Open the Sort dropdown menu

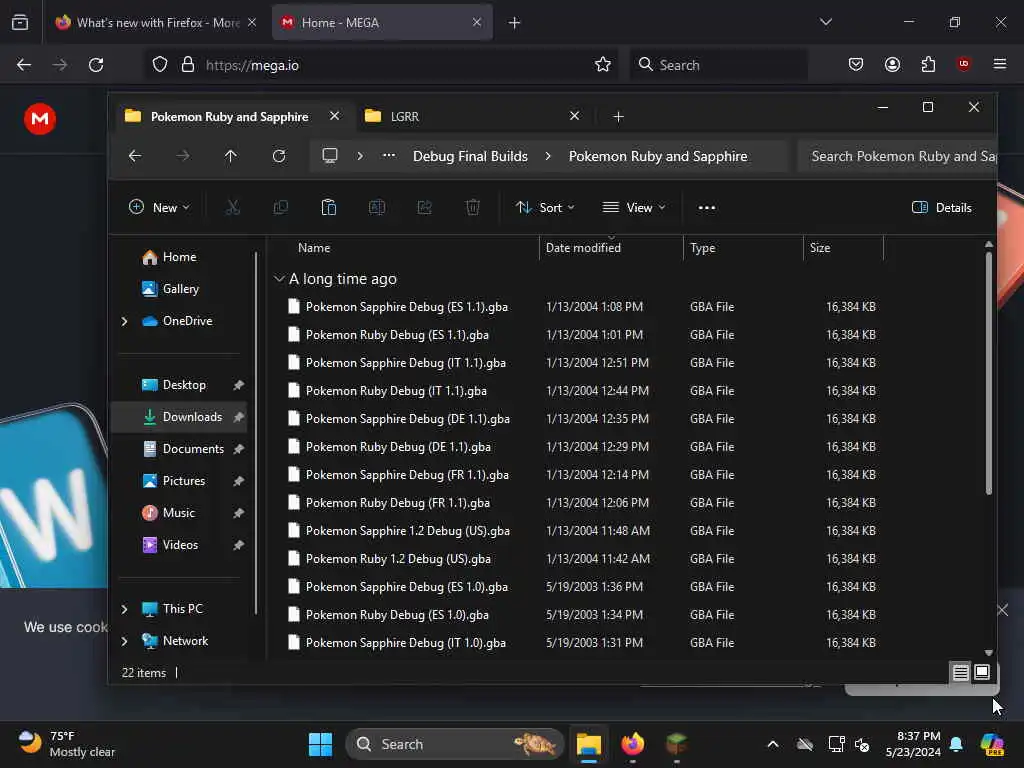[x=545, y=208]
